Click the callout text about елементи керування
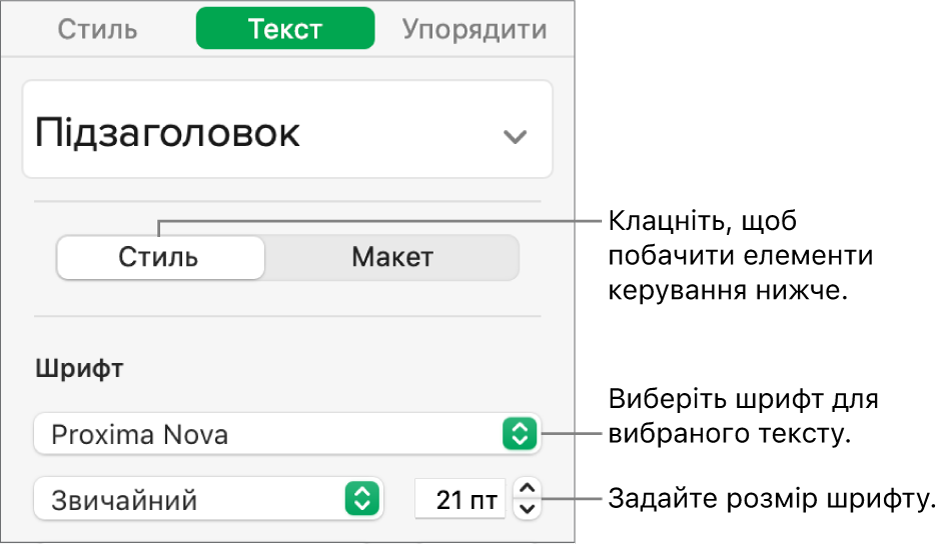 740,255
